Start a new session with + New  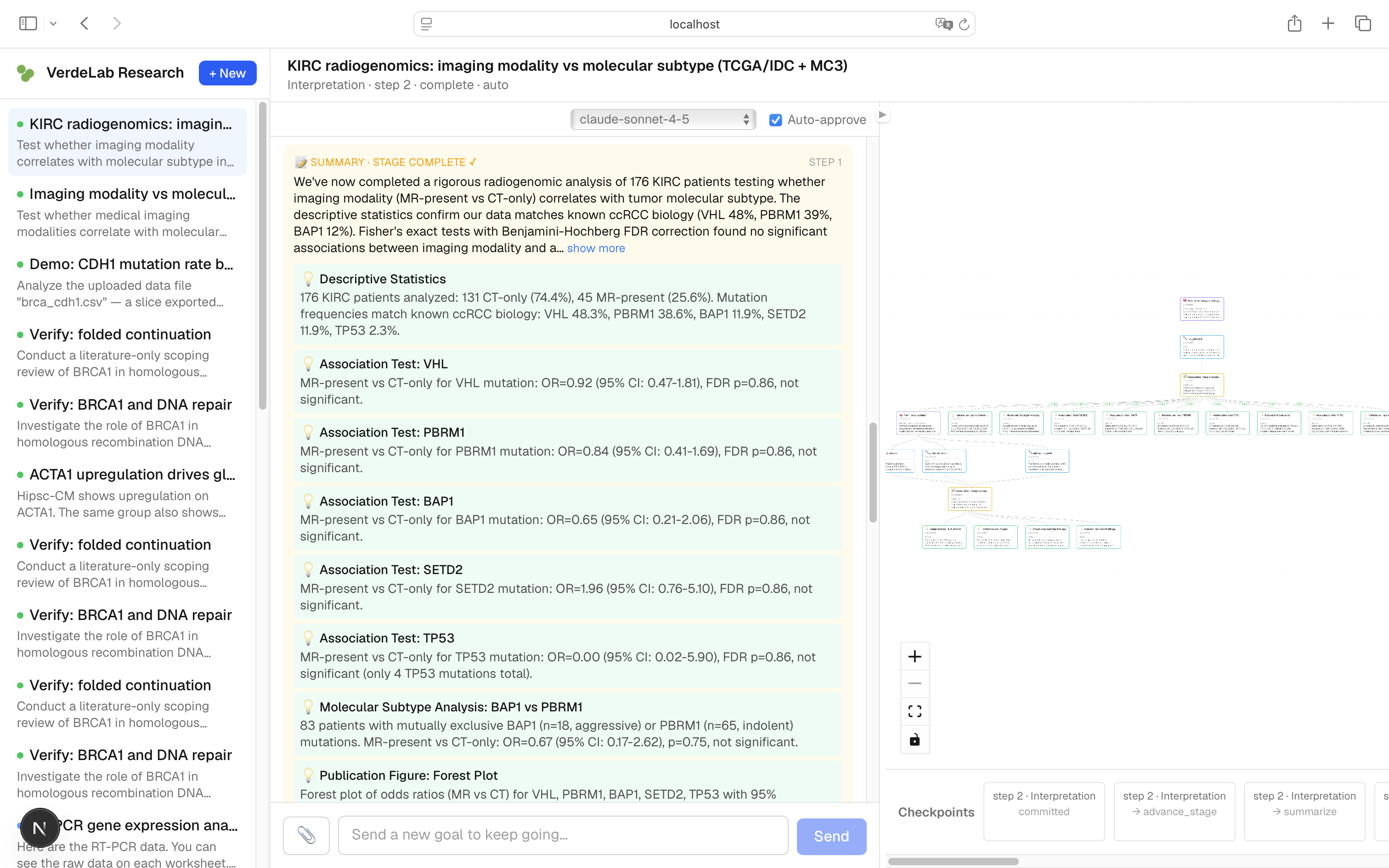click(227, 73)
